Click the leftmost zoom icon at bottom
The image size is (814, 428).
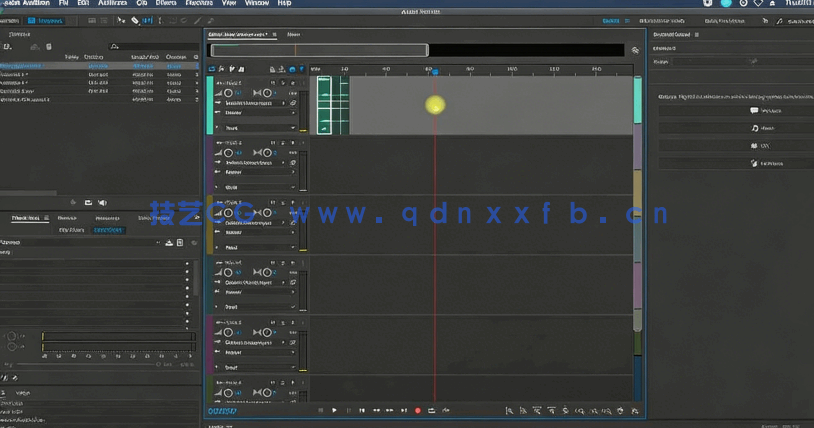point(509,410)
